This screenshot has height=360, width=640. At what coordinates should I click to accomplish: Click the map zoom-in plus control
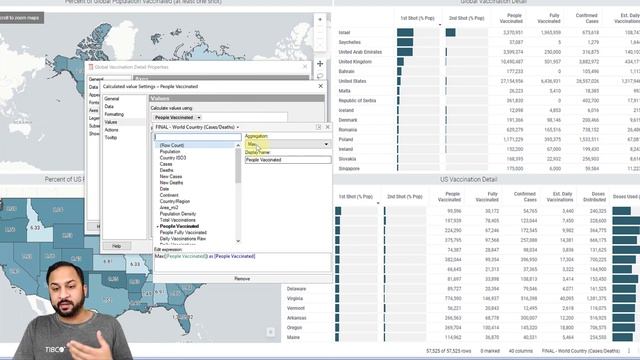coord(320,19)
